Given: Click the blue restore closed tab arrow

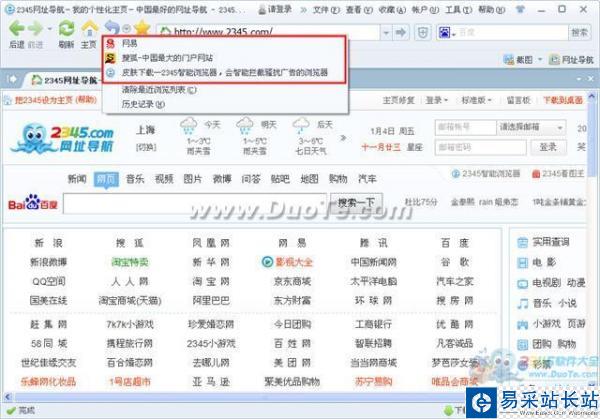Looking at the screenshot, I should coord(112,28).
